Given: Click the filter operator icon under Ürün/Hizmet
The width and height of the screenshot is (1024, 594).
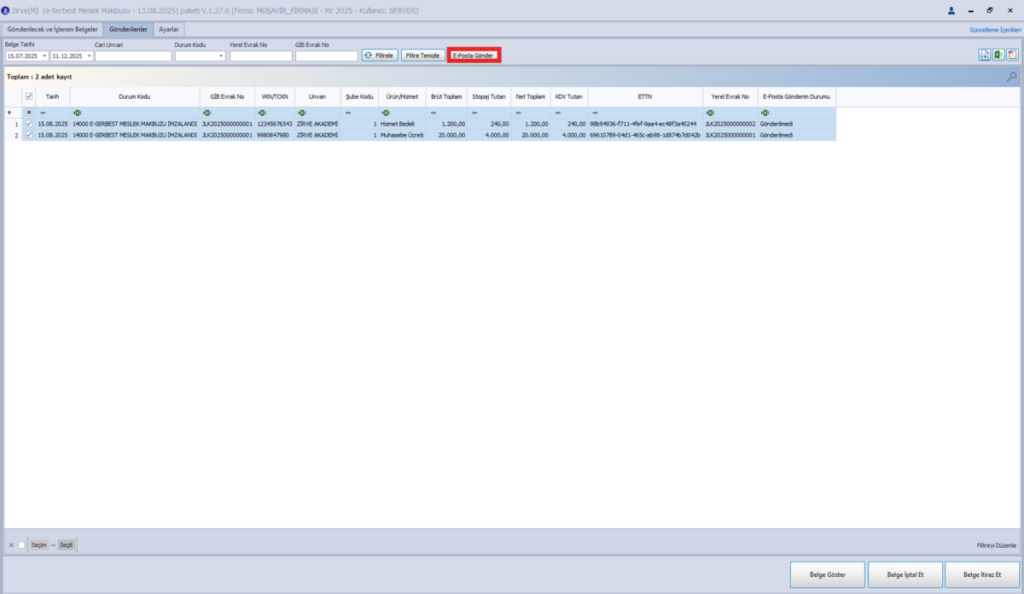Looking at the screenshot, I should [385, 113].
